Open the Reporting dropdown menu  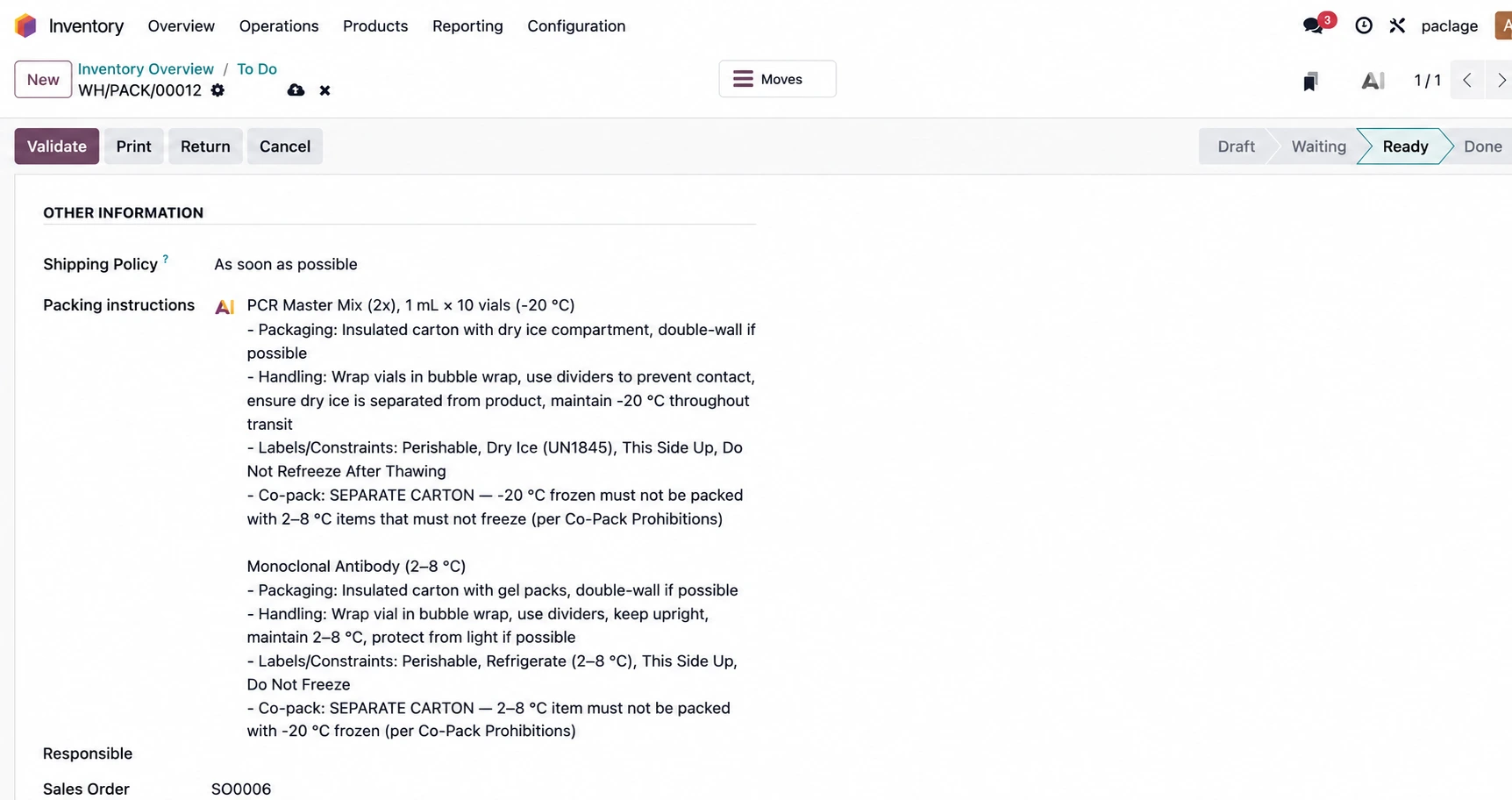click(467, 26)
